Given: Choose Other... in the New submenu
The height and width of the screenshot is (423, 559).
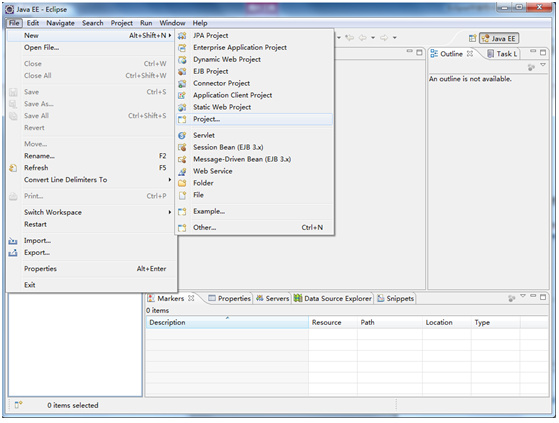Looking at the screenshot, I should (x=255, y=228).
